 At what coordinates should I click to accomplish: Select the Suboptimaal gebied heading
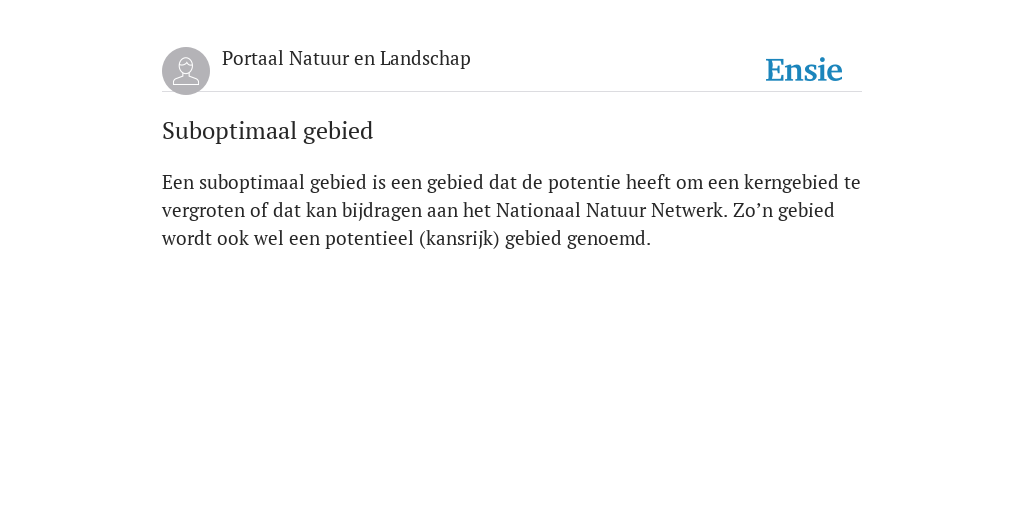(x=267, y=131)
